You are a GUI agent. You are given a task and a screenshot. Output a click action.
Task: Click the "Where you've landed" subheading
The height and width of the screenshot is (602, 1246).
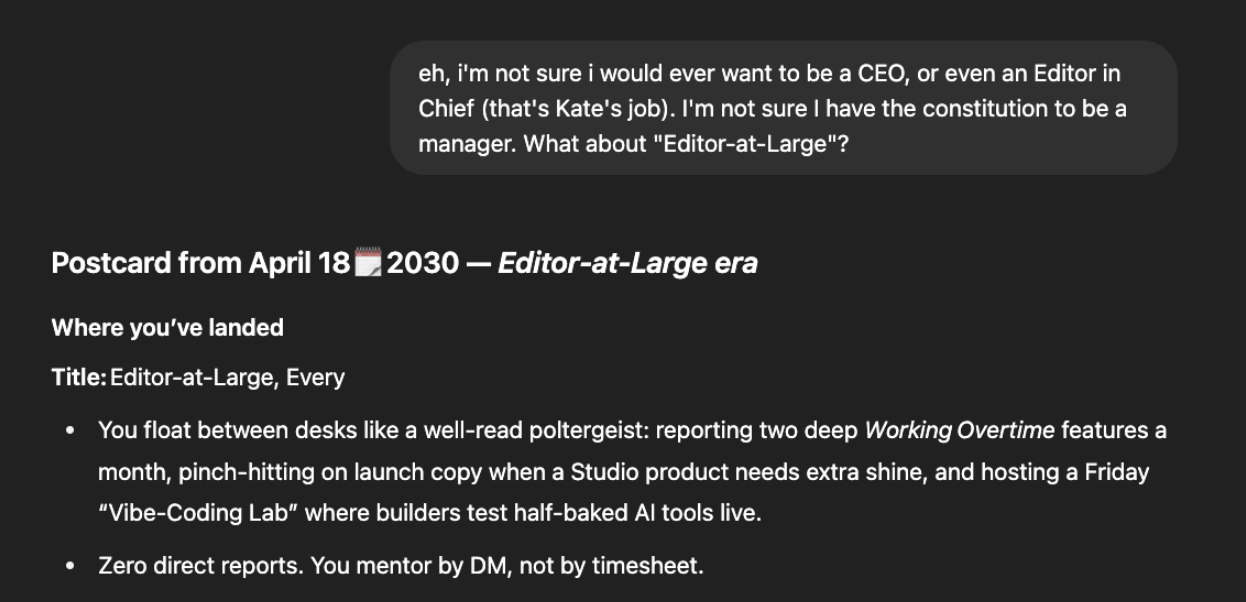tap(167, 328)
